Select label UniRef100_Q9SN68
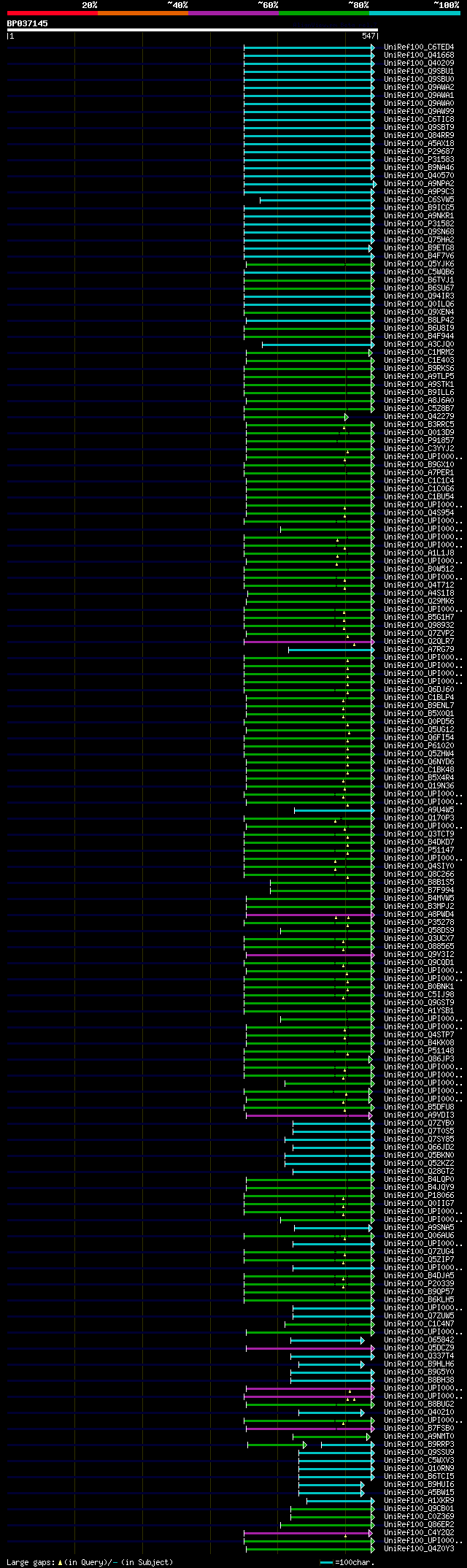The width and height of the screenshot is (467, 1568). [419, 231]
